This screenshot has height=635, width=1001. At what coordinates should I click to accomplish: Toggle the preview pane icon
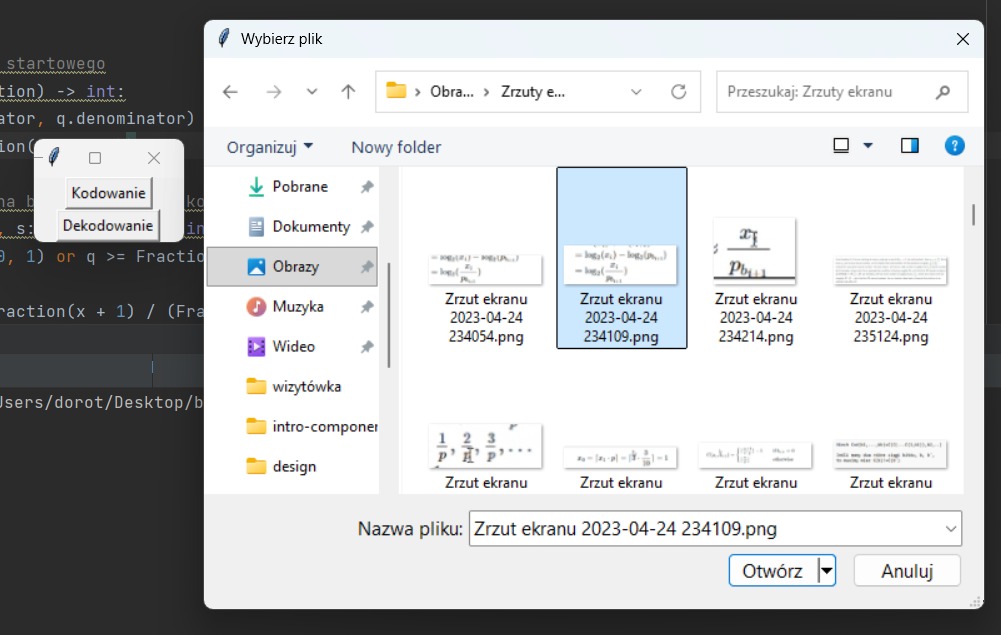tap(910, 146)
